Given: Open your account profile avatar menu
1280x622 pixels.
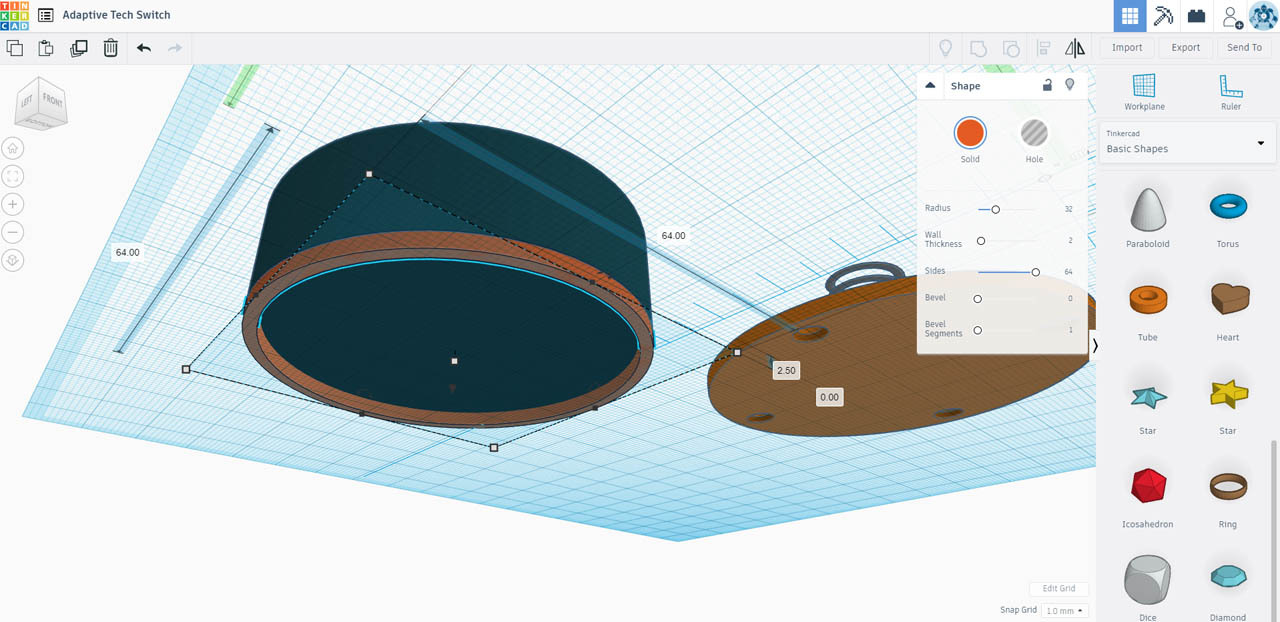Looking at the screenshot, I should pyautogui.click(x=1263, y=15).
